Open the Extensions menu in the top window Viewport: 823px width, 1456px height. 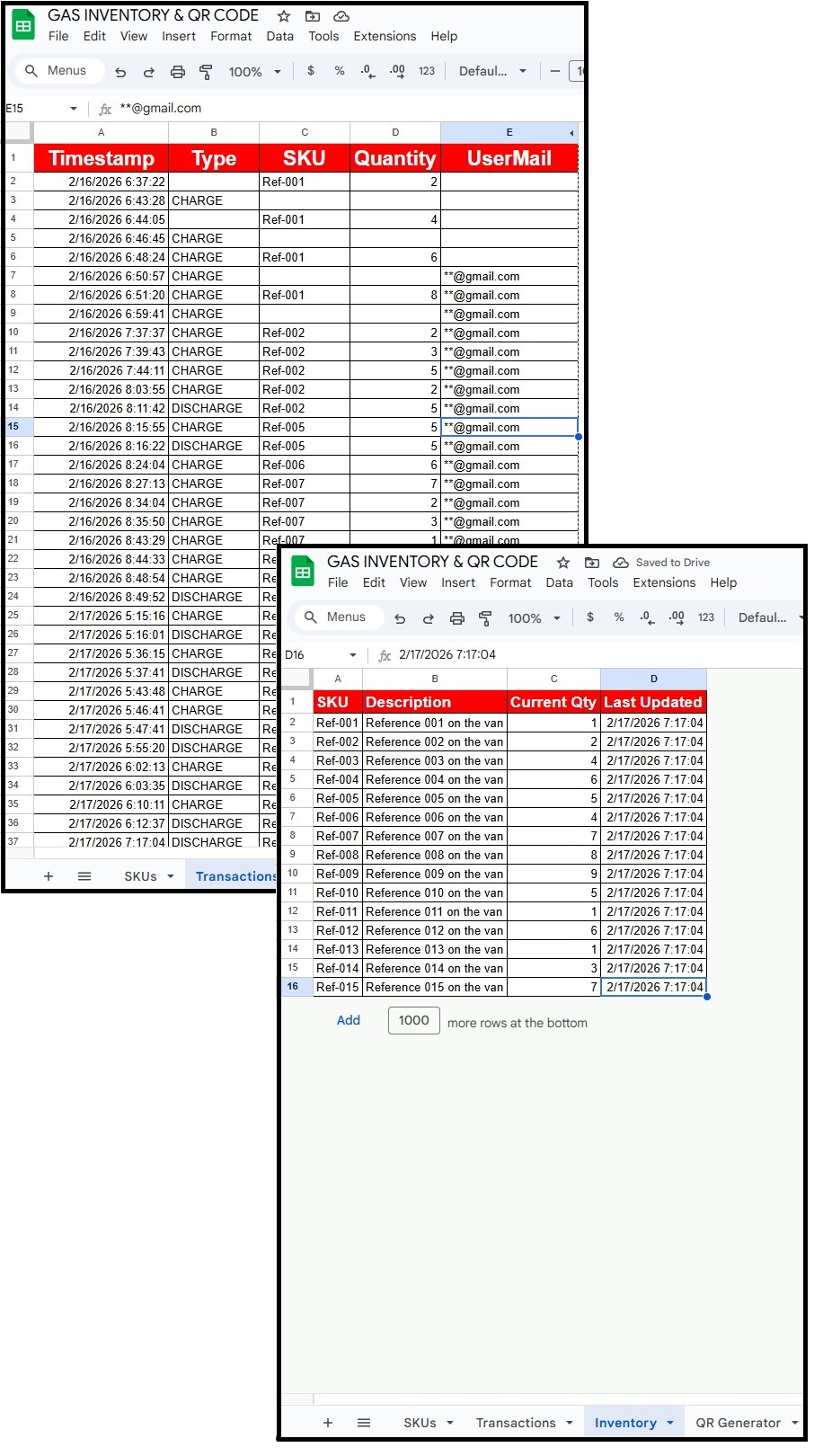pos(385,36)
